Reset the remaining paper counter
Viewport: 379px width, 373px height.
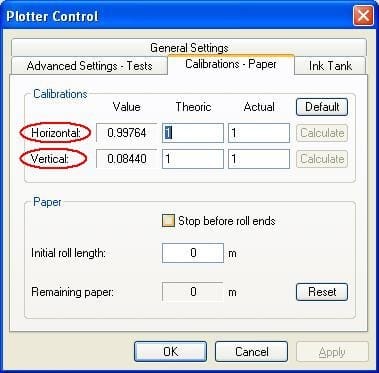[x=322, y=292]
